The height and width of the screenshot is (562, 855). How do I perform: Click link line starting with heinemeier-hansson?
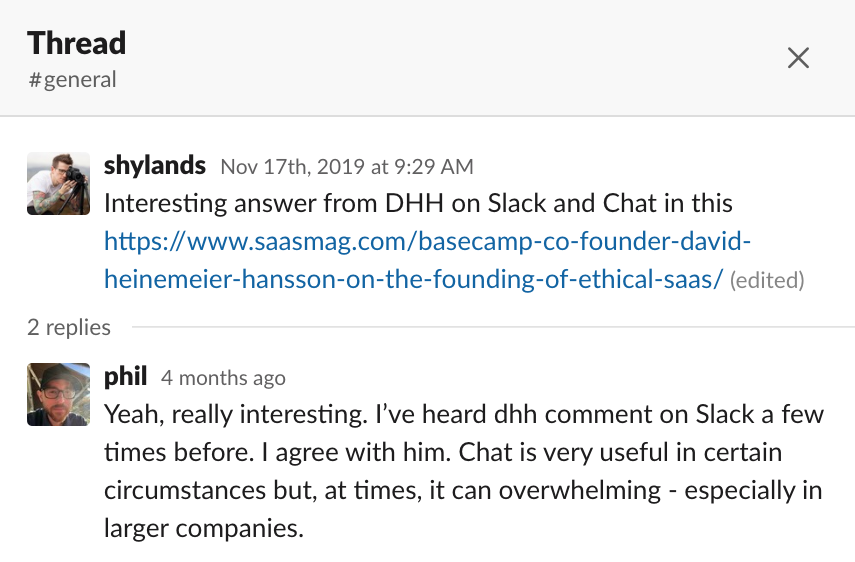click(413, 279)
